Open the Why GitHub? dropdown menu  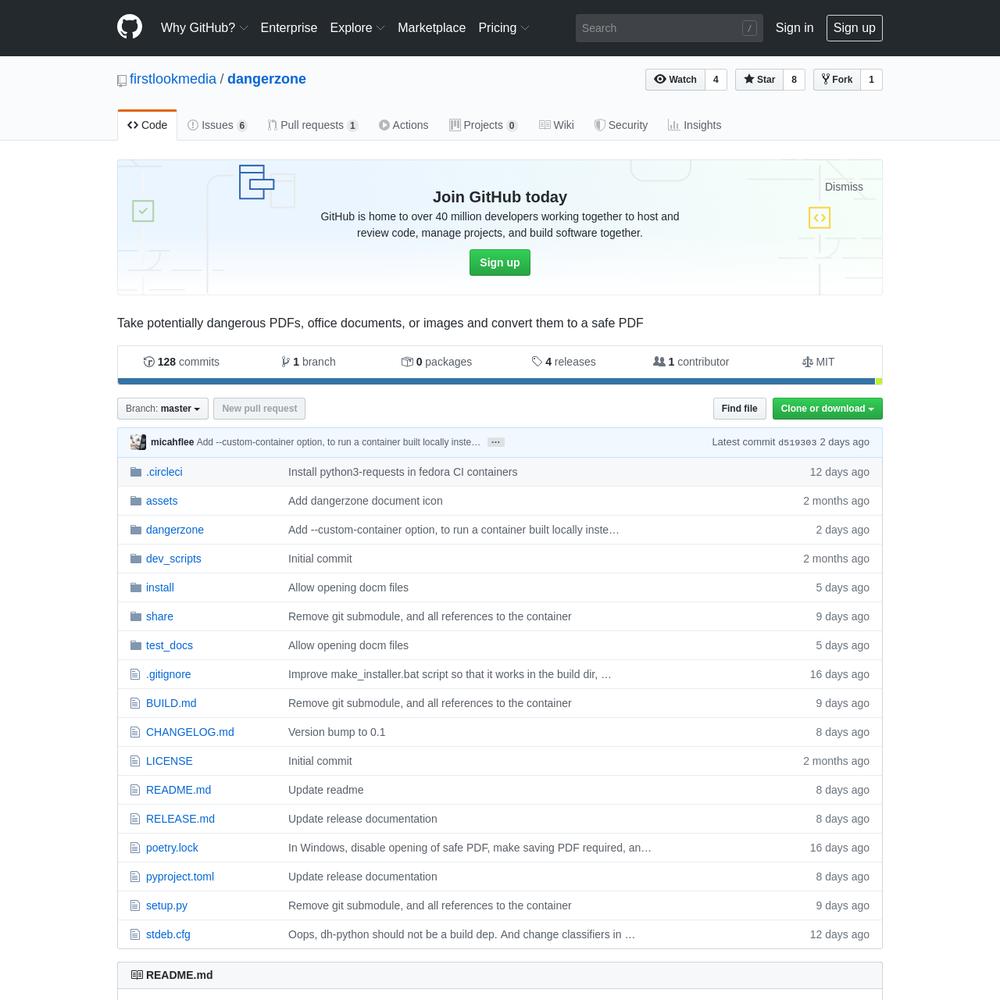204,27
